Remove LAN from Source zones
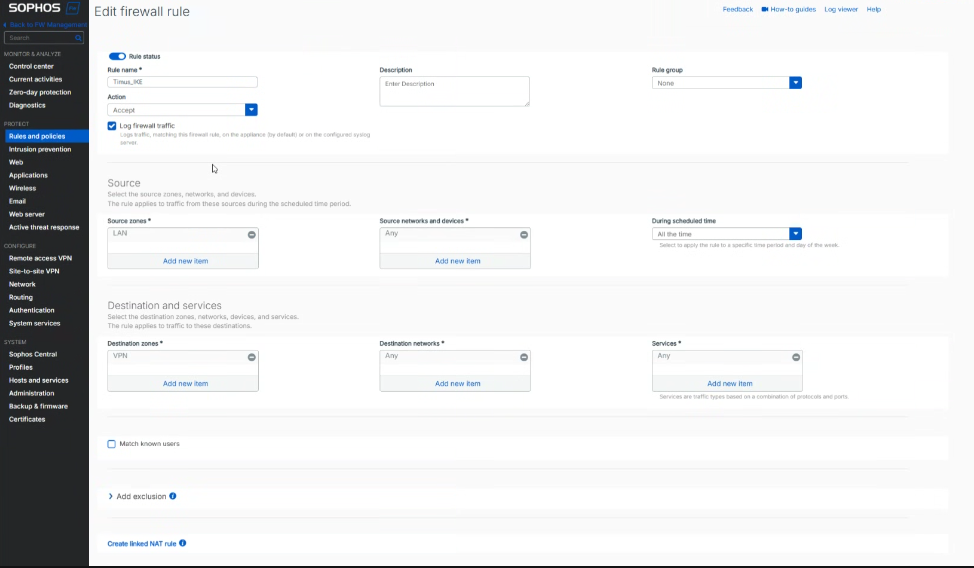The image size is (974, 568). pos(252,235)
